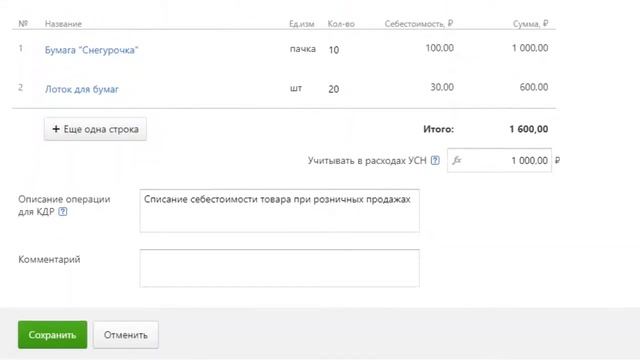Click the 'Учитывать в расходах УСН' label

click(x=367, y=160)
